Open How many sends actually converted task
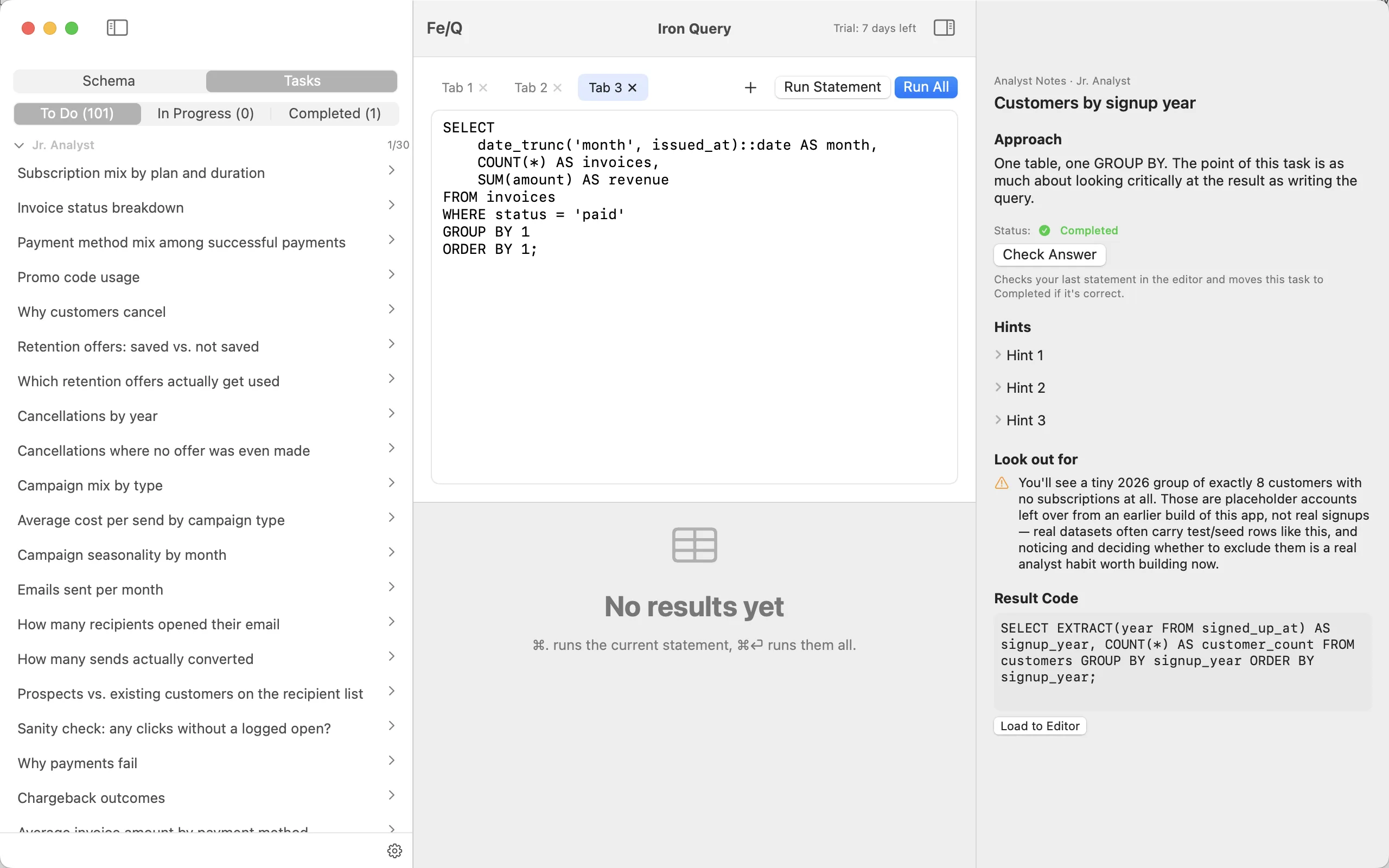This screenshot has width=1389, height=868. pos(206,659)
